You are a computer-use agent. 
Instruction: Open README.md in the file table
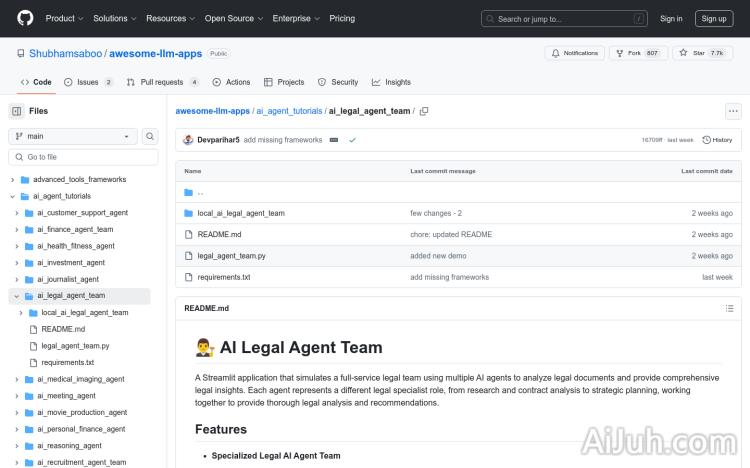pyautogui.click(x=219, y=234)
